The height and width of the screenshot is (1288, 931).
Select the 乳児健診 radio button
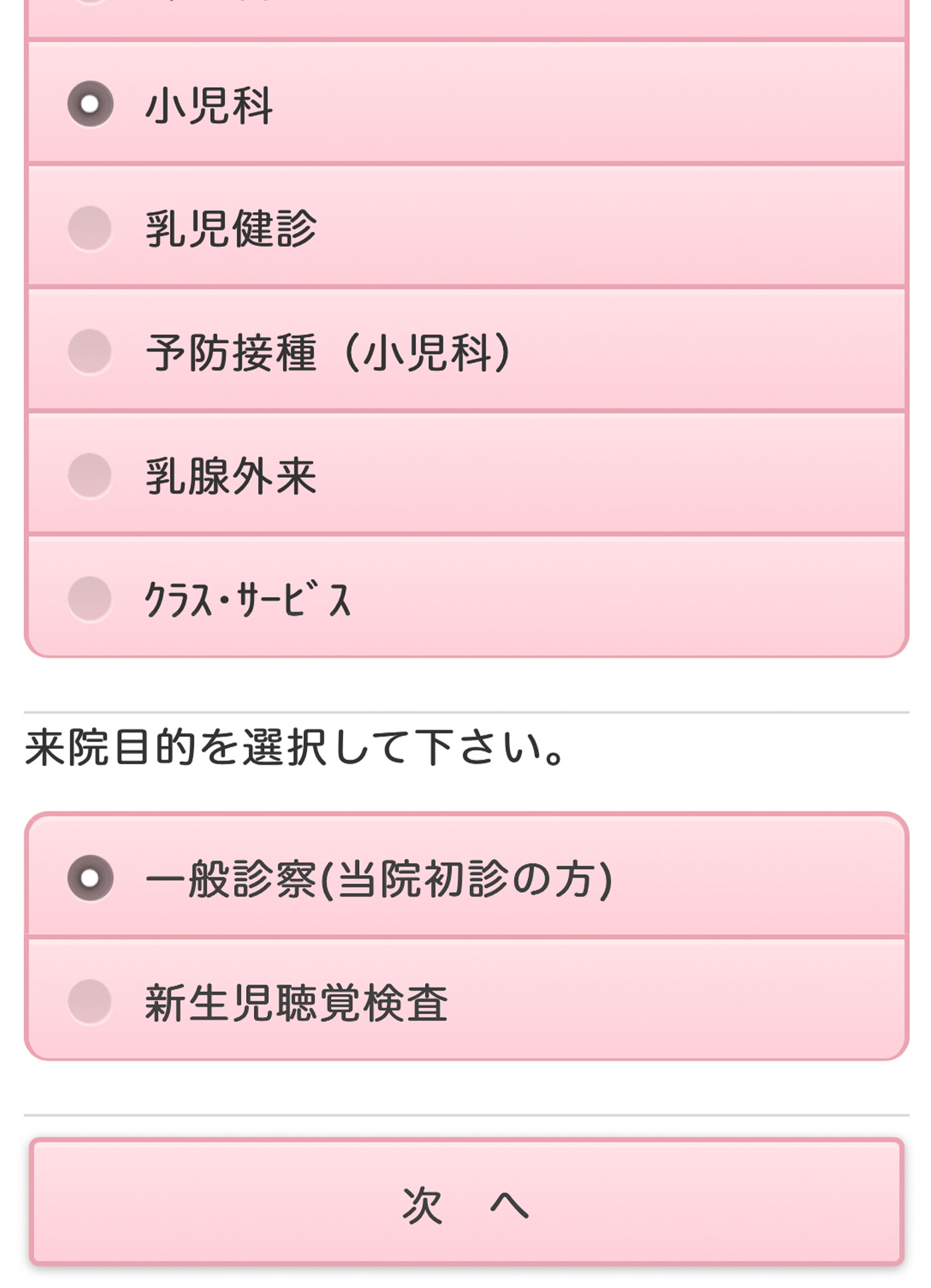click(x=90, y=228)
